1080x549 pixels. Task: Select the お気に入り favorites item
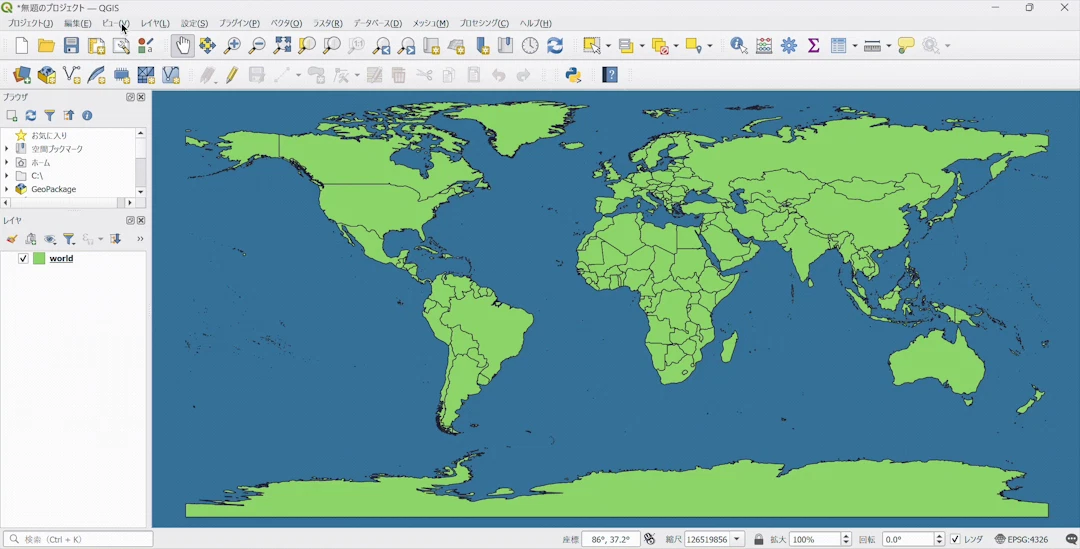[x=49, y=136]
